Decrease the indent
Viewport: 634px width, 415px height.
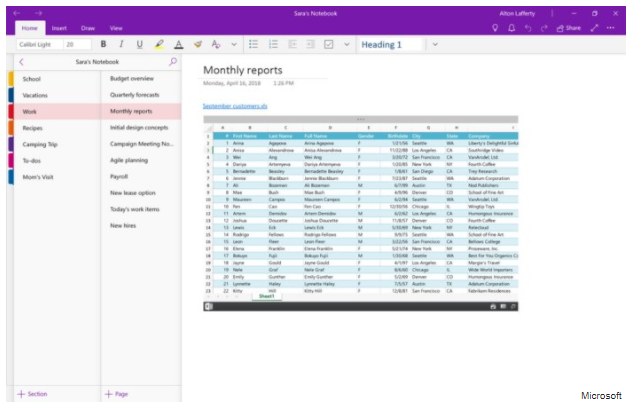pyautogui.click(x=292, y=44)
